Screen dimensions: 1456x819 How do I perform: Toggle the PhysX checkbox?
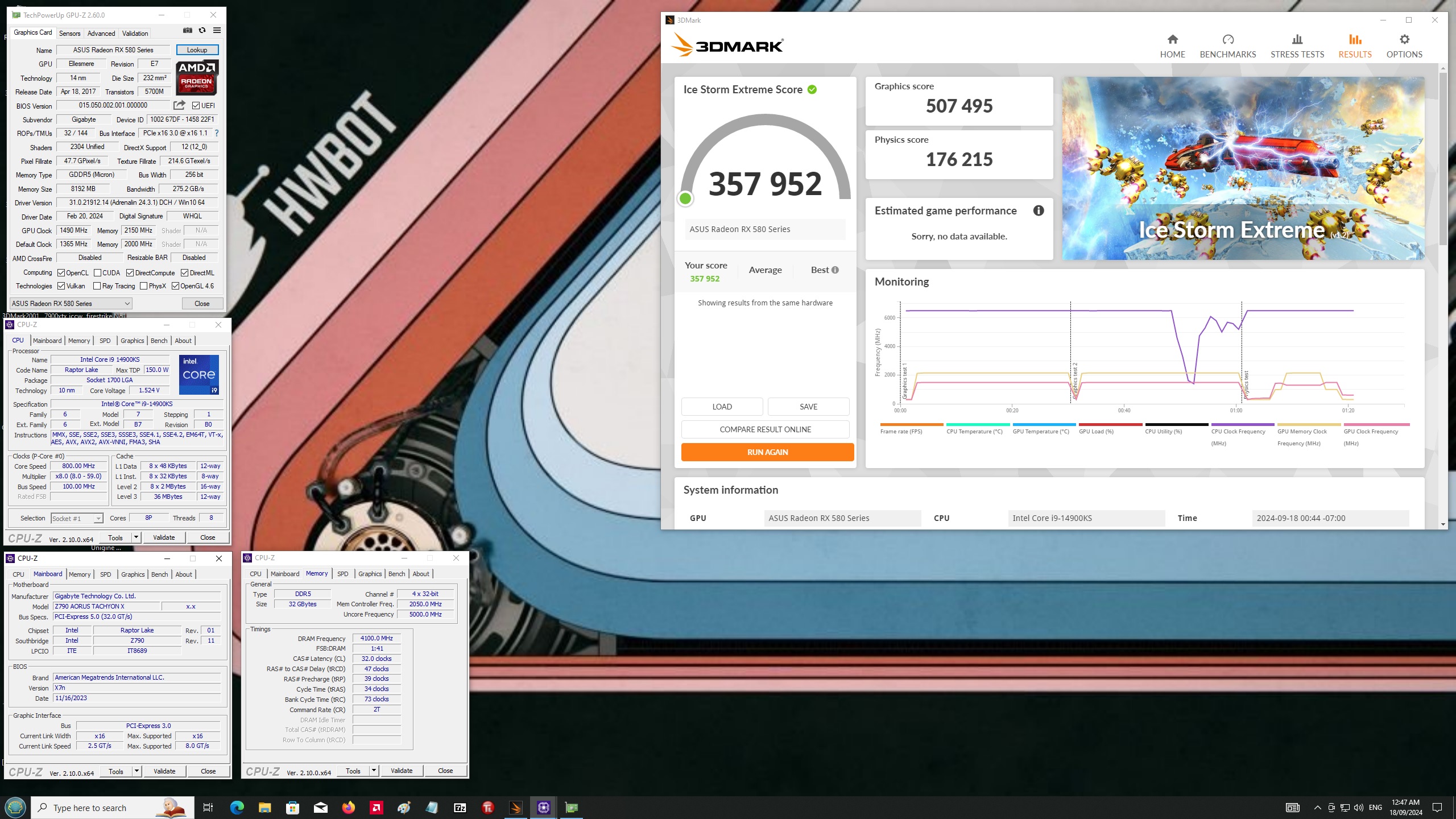143,286
